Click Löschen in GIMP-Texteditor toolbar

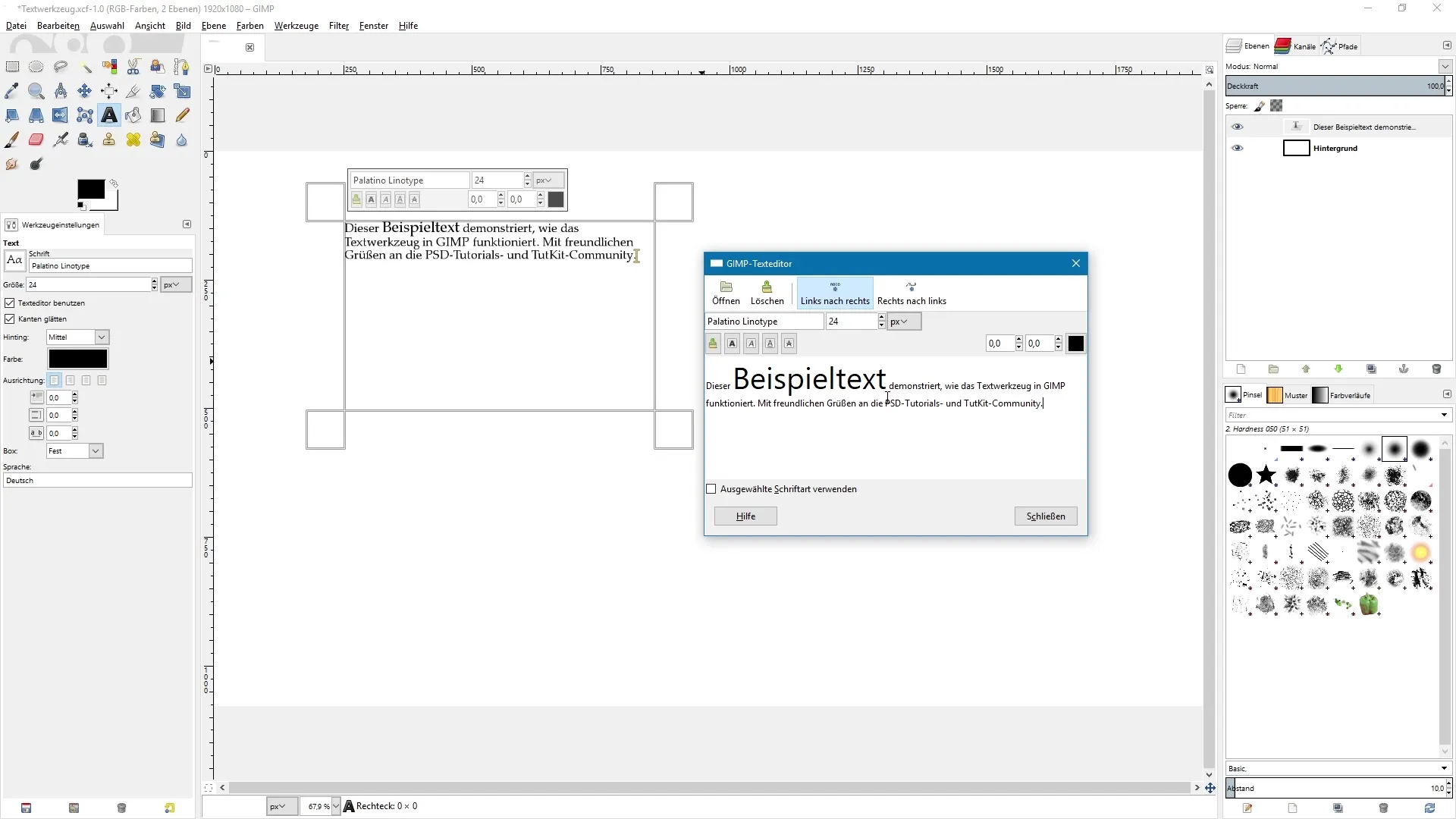point(767,293)
